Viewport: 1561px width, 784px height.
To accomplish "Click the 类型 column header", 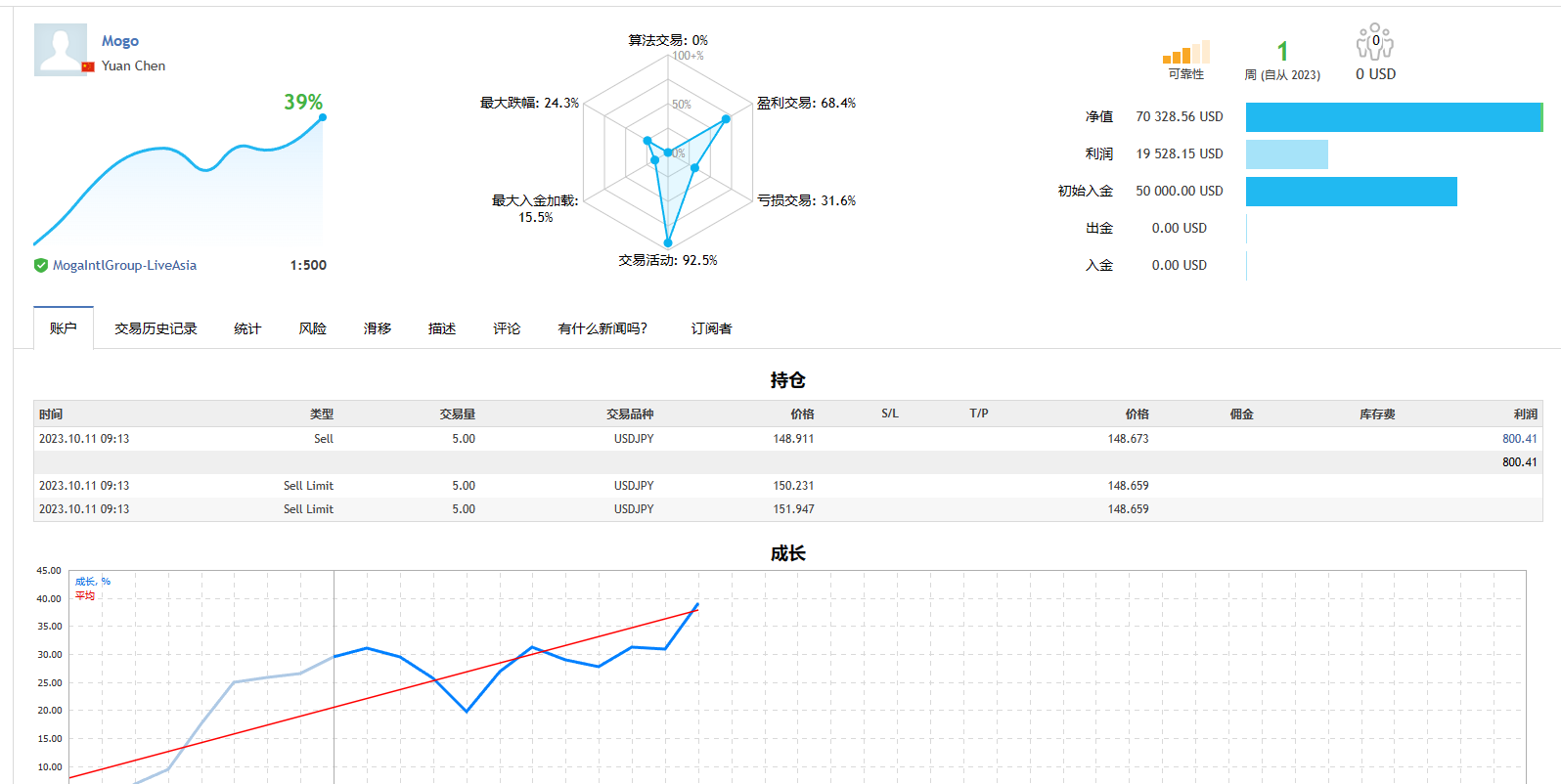I will click(x=322, y=414).
